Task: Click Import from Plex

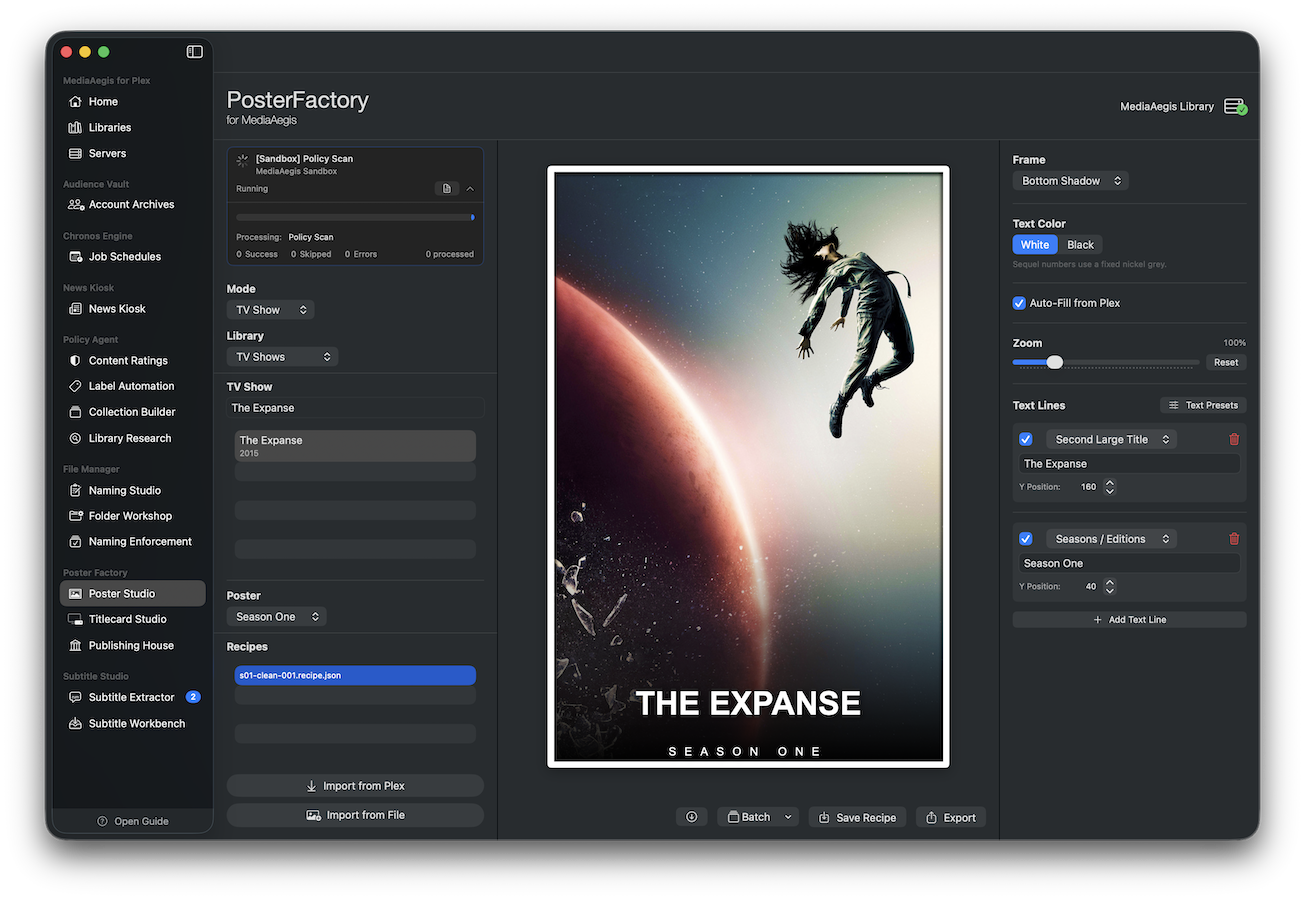Action: pos(355,786)
